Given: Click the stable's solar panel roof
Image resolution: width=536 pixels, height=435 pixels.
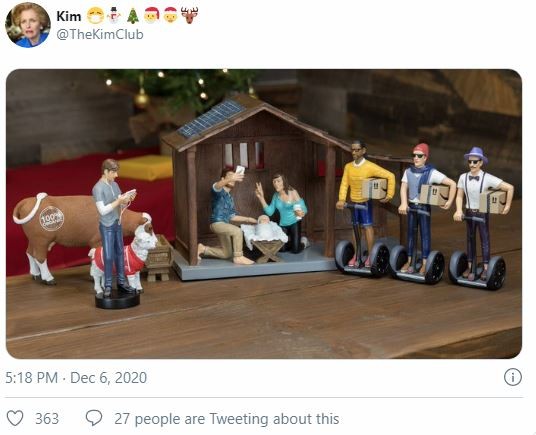Looking at the screenshot, I should click(212, 118).
